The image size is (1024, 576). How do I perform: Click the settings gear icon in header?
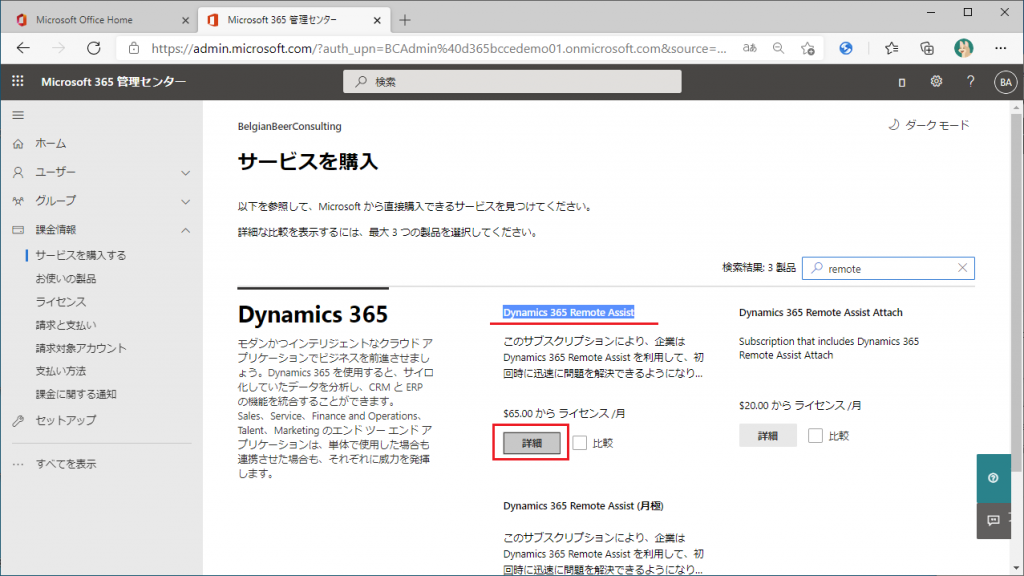(x=936, y=81)
